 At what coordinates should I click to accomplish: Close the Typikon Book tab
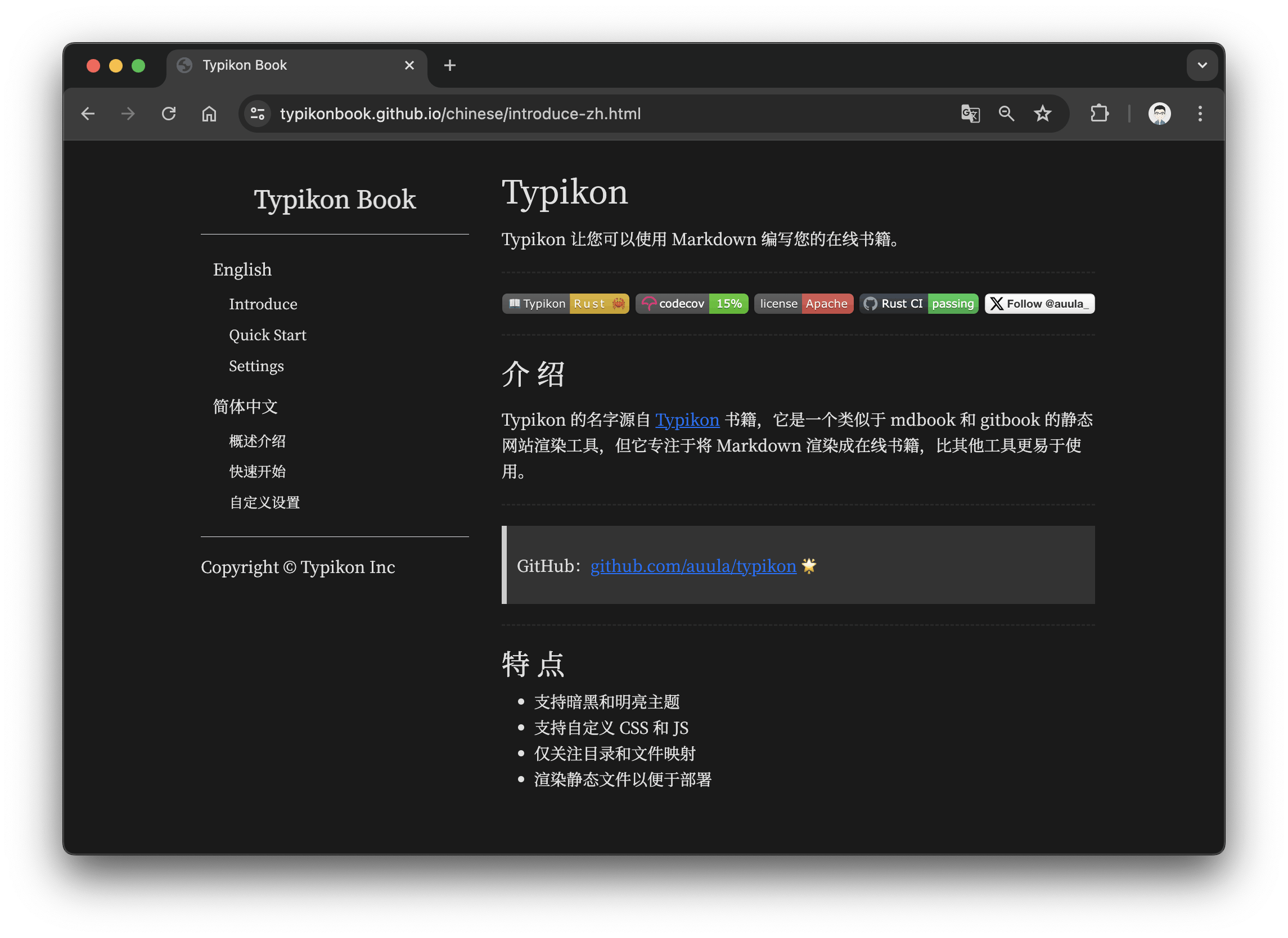point(409,65)
